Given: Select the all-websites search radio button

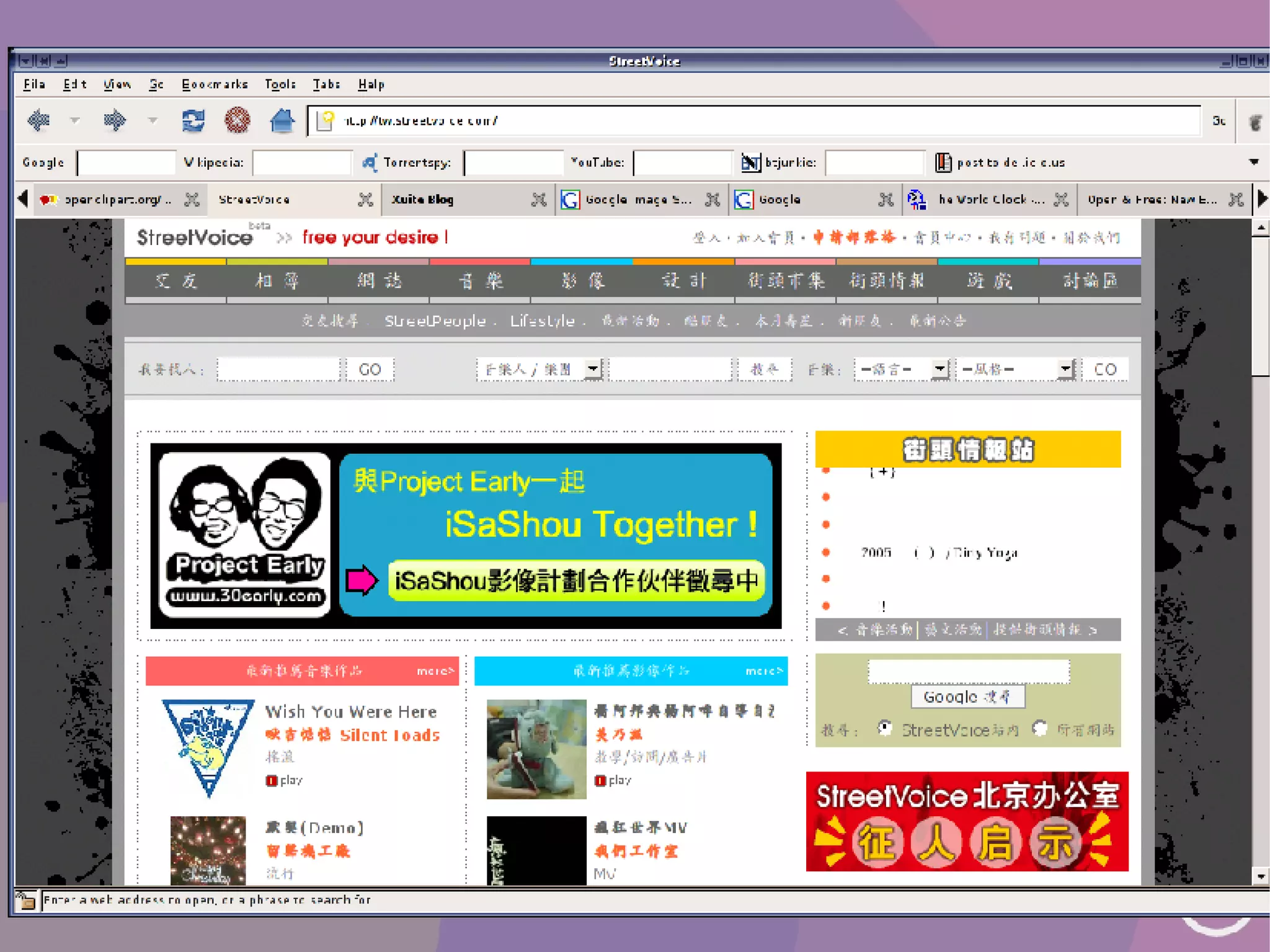Looking at the screenshot, I should click(x=1040, y=728).
